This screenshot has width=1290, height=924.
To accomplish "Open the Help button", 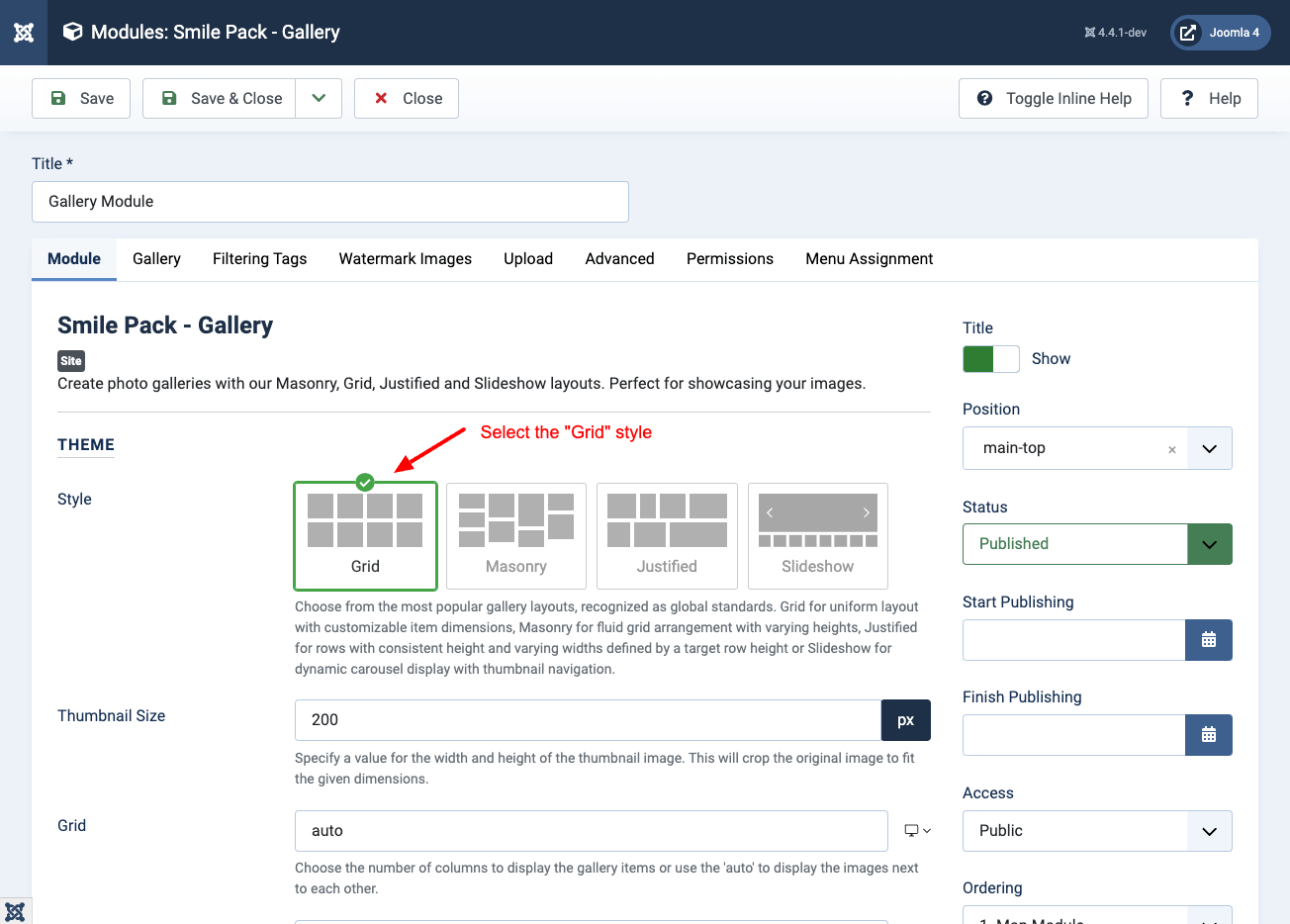I will coord(1209,99).
